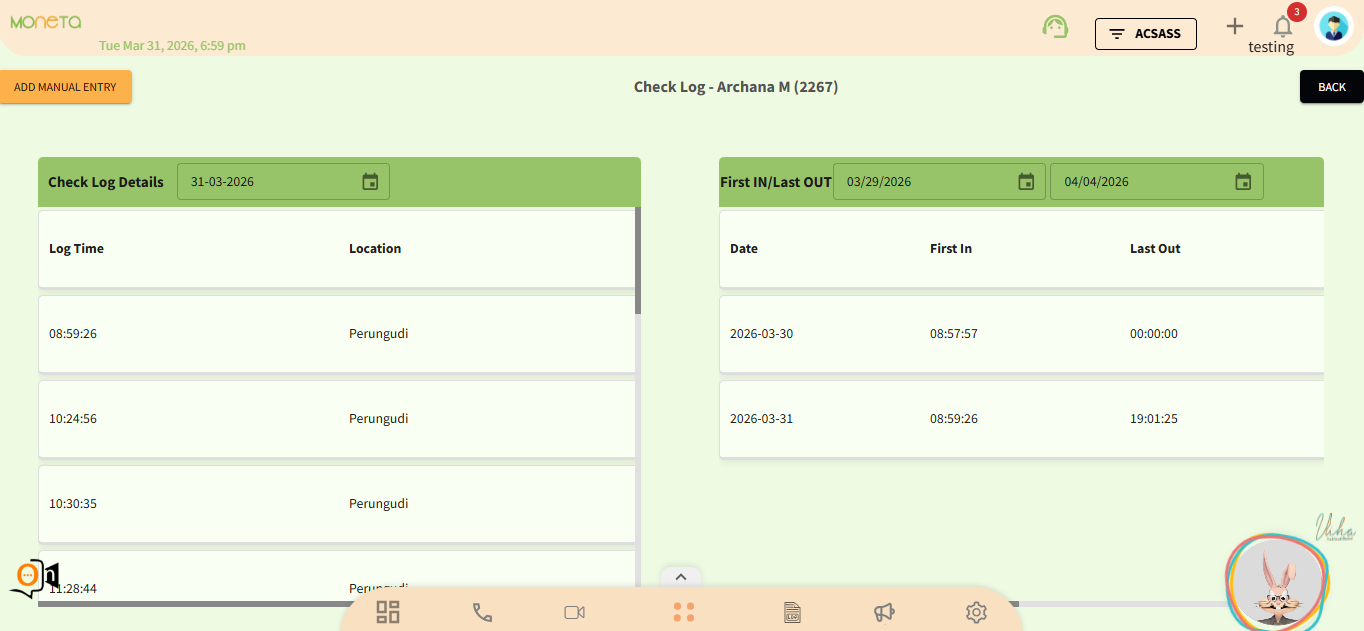Open the rabbit mascot assistant
The image size is (1364, 631).
click(x=1277, y=582)
